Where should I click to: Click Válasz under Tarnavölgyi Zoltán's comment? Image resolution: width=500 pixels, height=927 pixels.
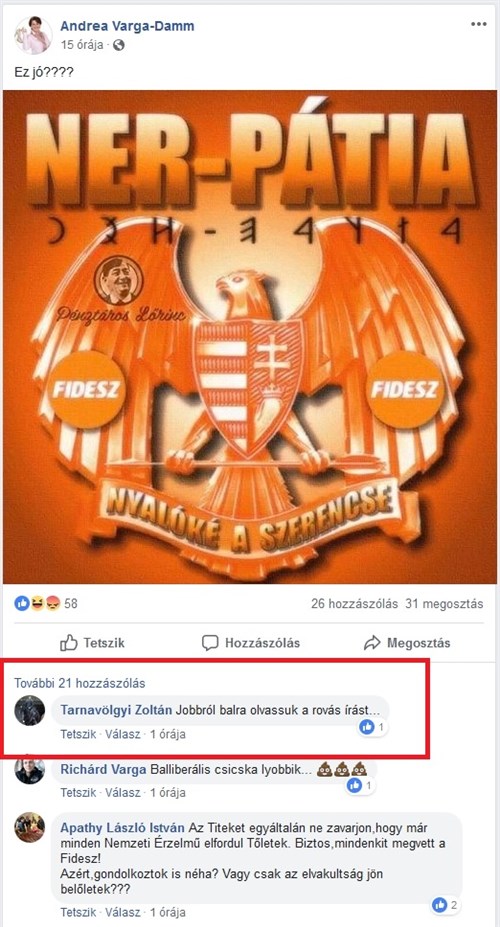[122, 734]
